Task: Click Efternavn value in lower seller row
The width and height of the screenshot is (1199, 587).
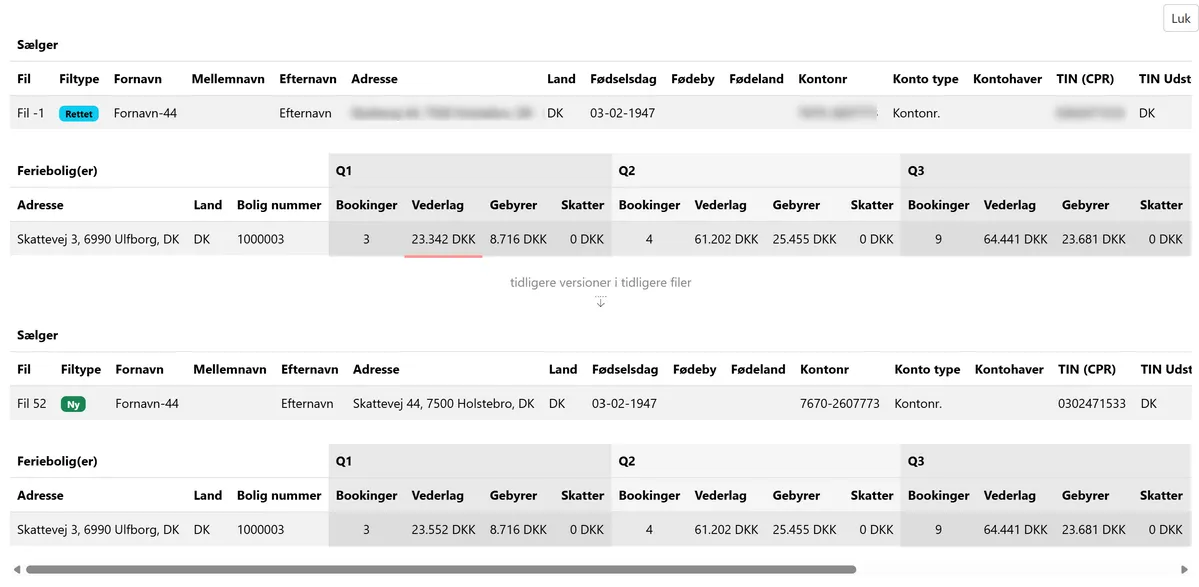Action: 307,404
